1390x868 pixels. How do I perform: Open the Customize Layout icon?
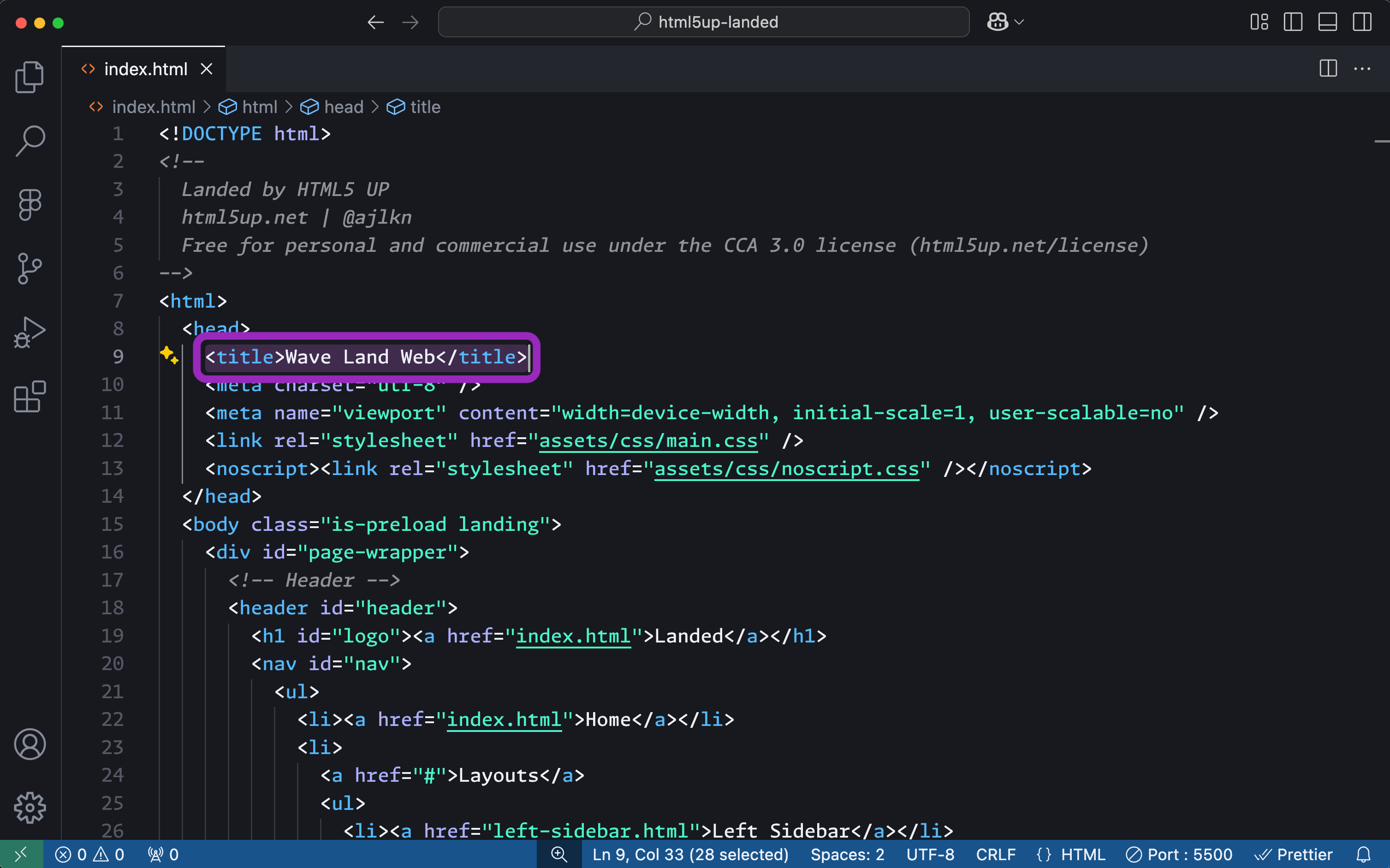coord(1259,23)
